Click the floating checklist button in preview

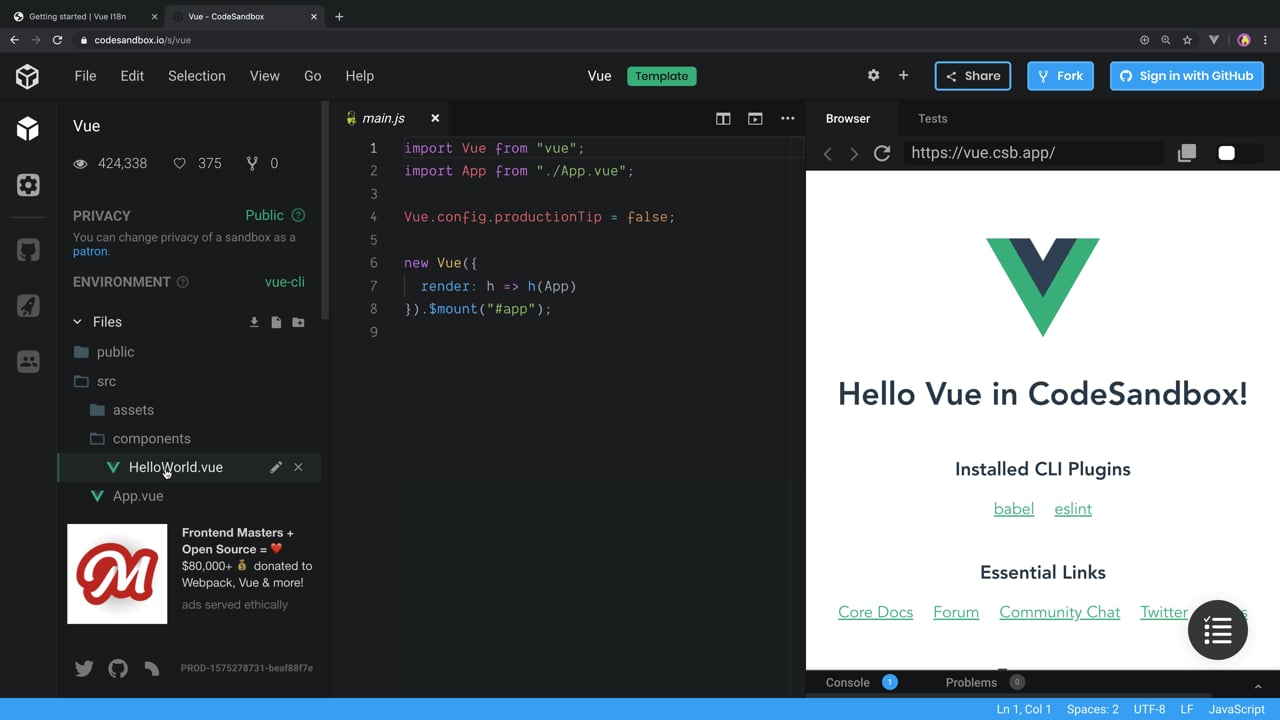coord(1218,630)
